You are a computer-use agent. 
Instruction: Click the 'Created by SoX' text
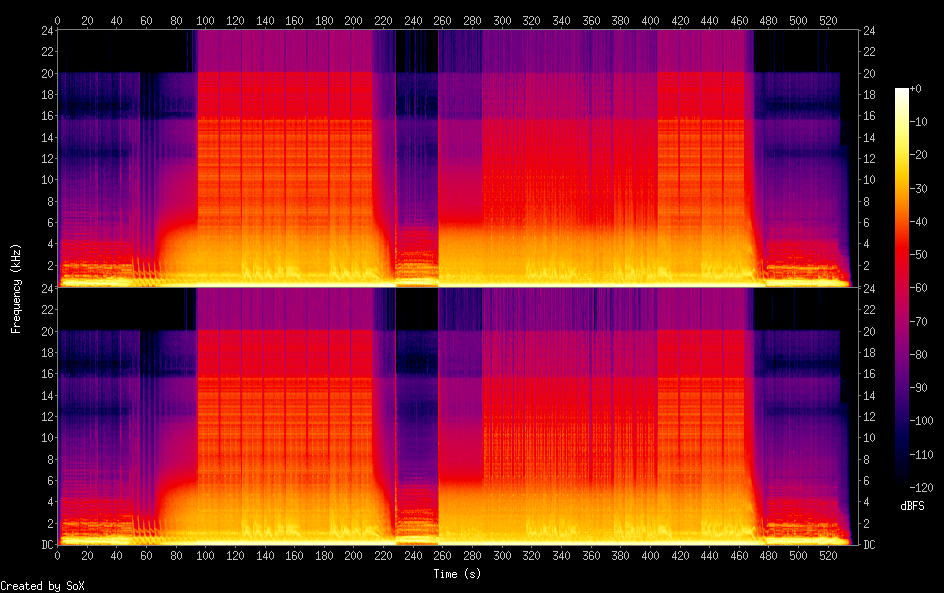coord(42,586)
